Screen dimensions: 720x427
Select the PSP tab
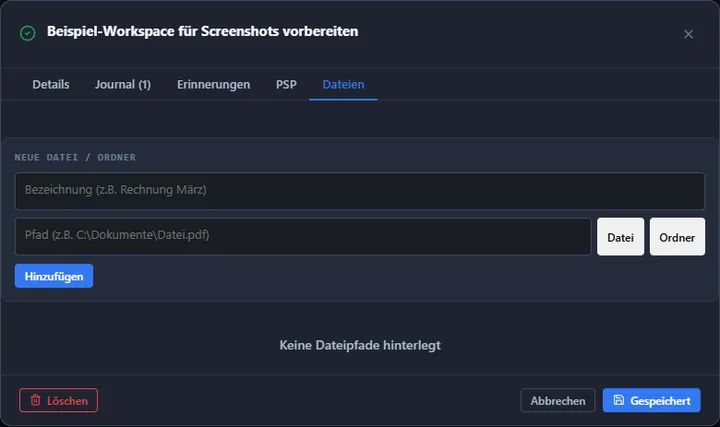coord(286,84)
